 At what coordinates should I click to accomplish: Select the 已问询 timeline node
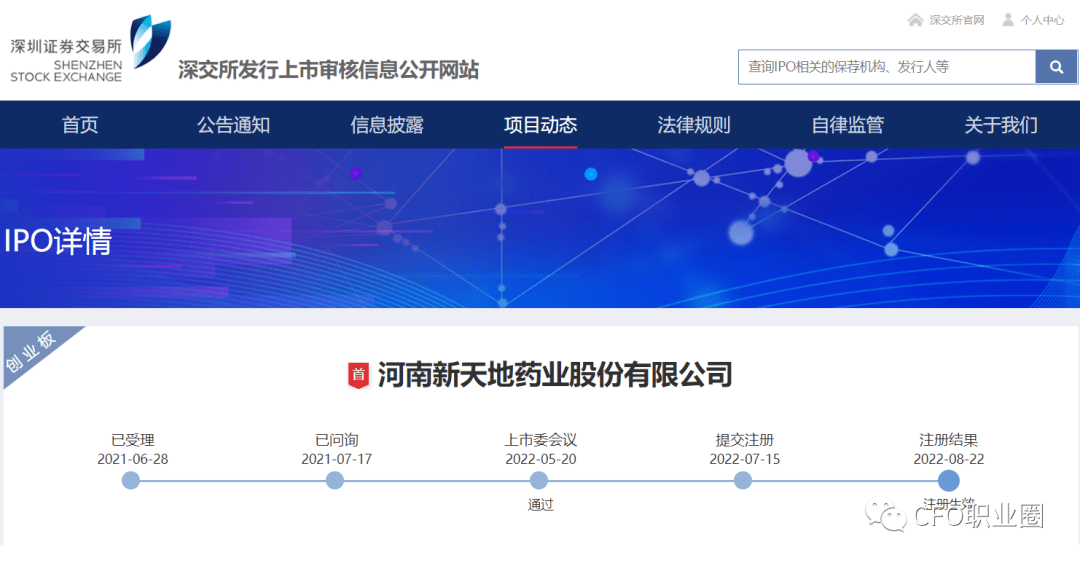335,481
